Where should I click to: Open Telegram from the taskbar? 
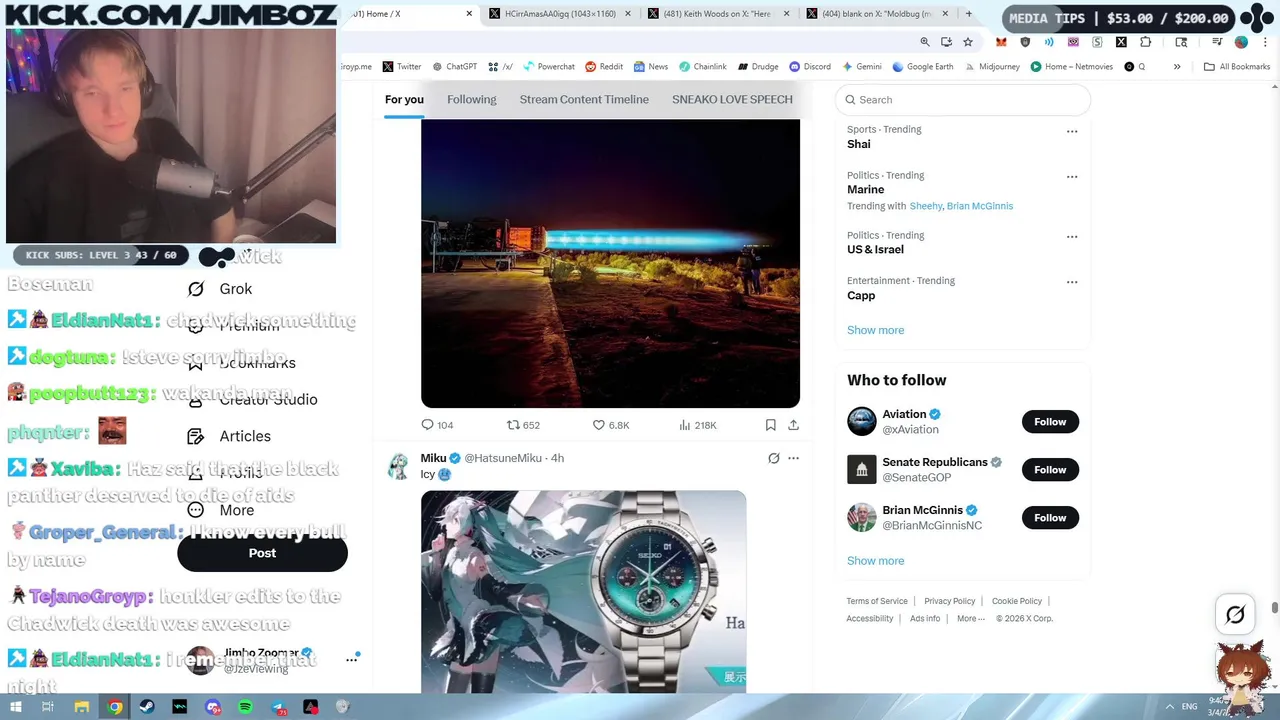(278, 707)
